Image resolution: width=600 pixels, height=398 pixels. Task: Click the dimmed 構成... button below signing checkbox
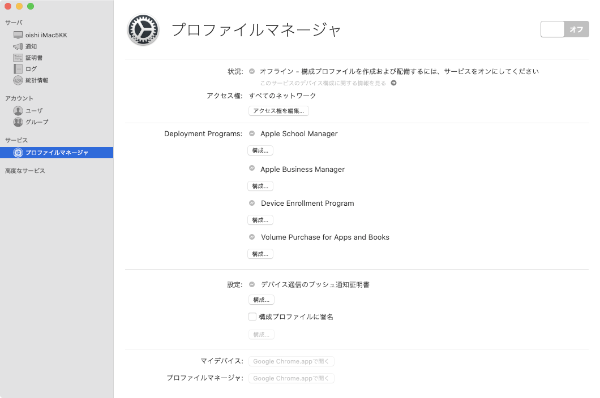(x=261, y=334)
